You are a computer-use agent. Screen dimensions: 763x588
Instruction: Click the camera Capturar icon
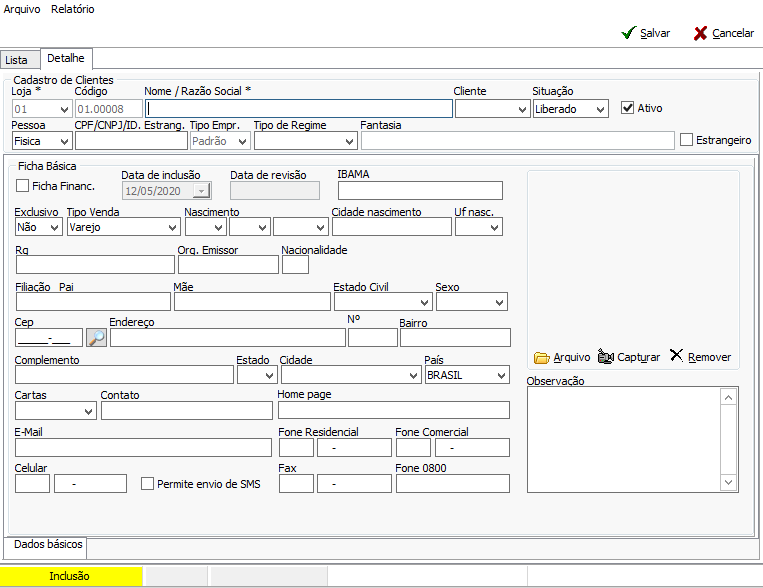(606, 357)
